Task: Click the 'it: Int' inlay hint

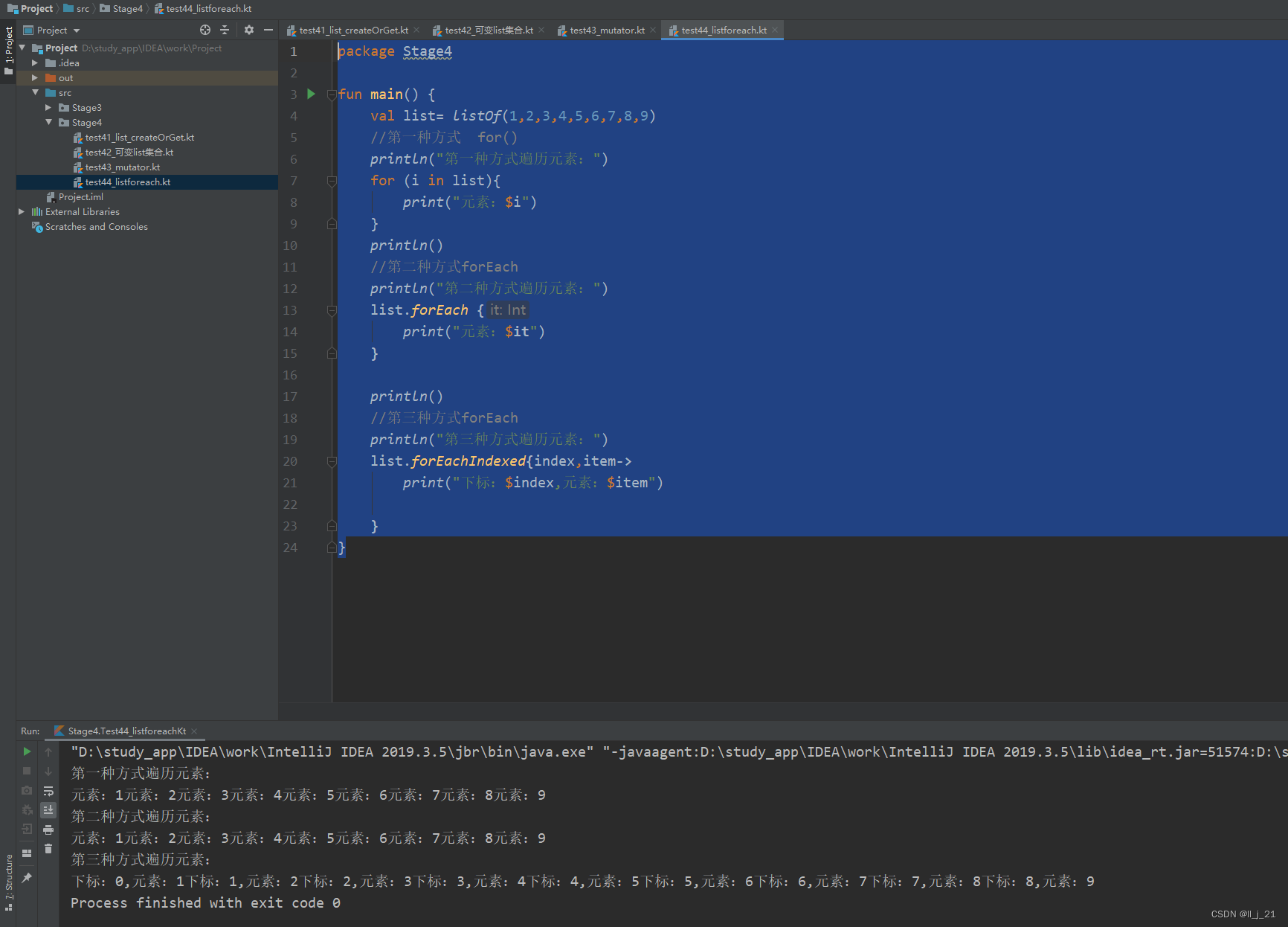Action: (508, 310)
